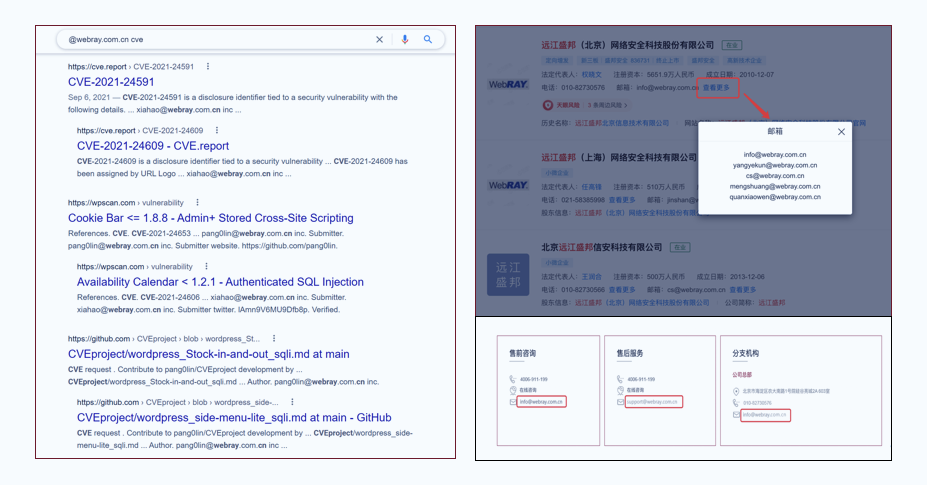
Task: Open legal representative 任高锋 link
Action: (x=591, y=187)
